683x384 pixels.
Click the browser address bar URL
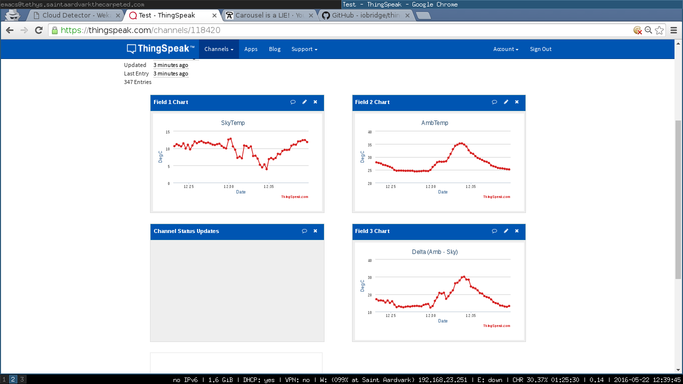point(140,30)
